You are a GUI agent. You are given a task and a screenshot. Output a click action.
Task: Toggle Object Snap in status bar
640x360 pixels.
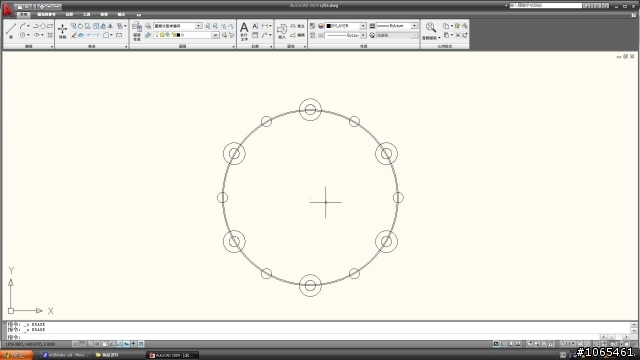[104, 344]
